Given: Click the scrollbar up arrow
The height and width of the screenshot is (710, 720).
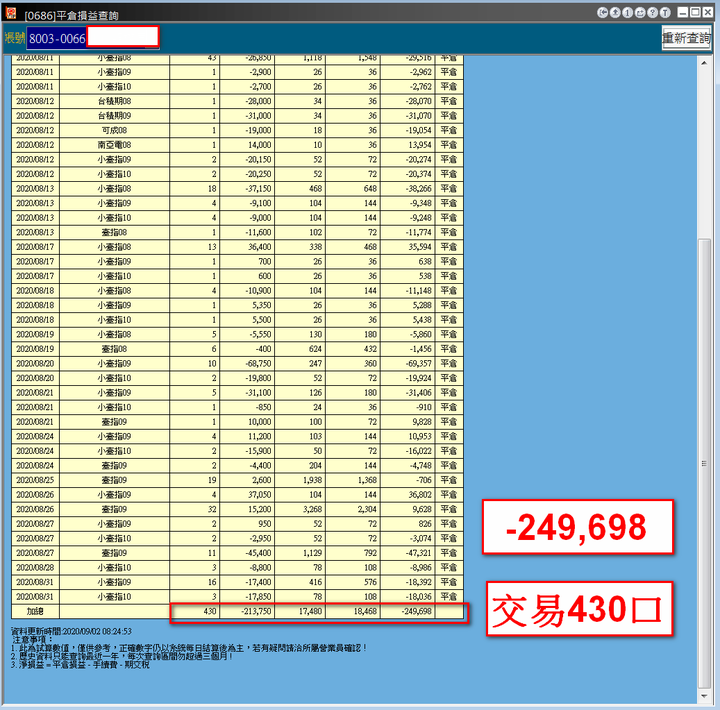Looking at the screenshot, I should click(704, 63).
